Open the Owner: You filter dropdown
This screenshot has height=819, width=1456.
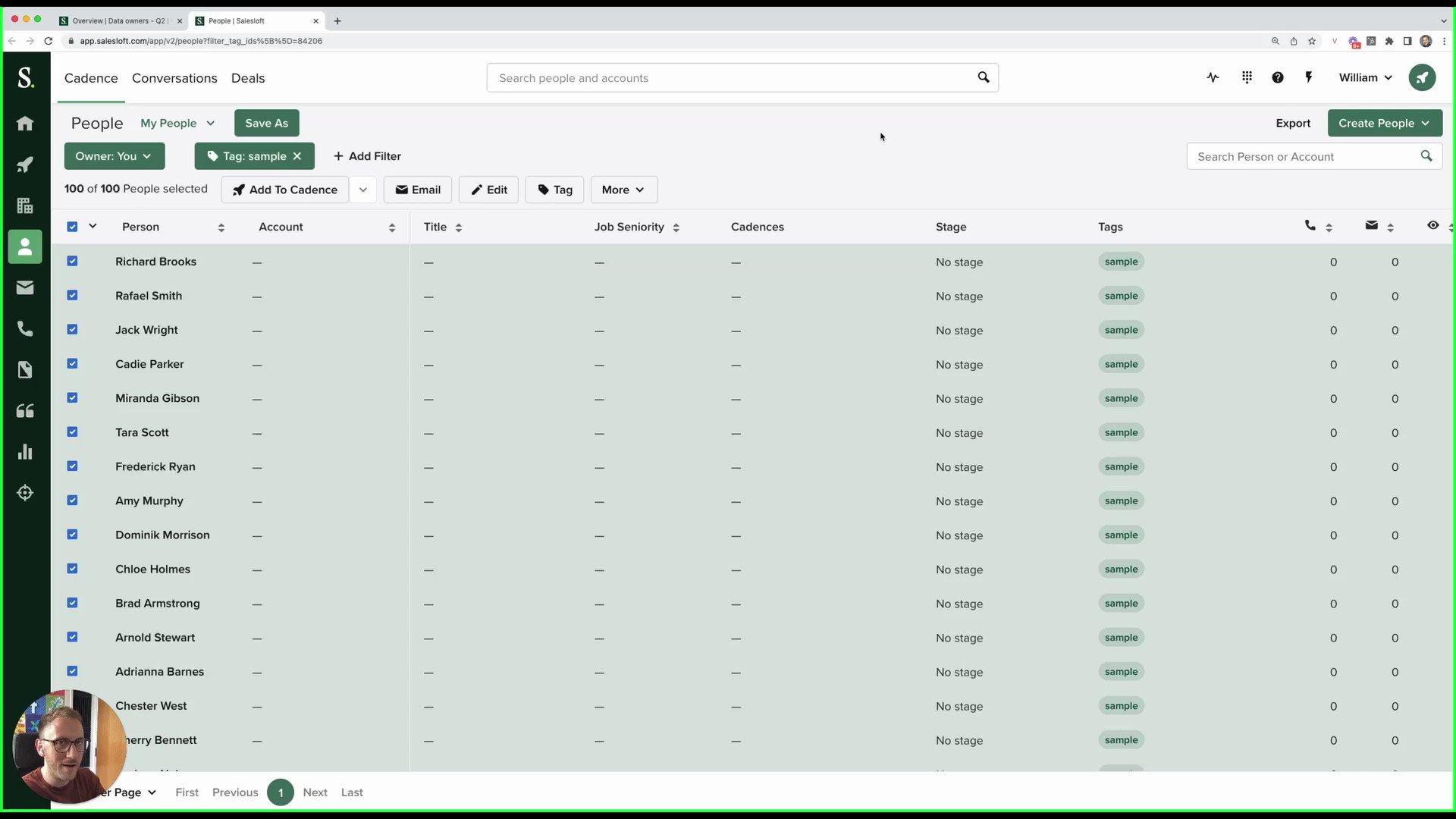tap(114, 156)
